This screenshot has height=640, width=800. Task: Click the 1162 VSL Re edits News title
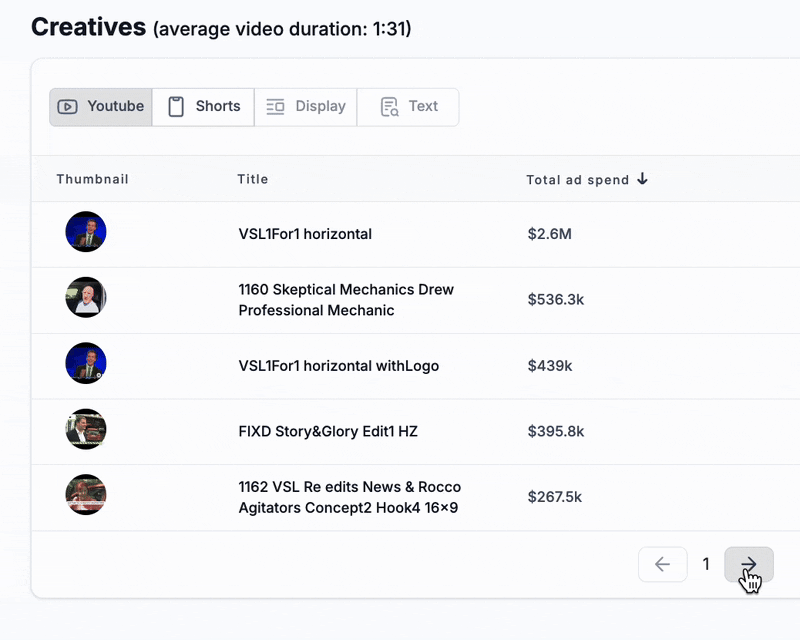pyautogui.click(x=350, y=497)
